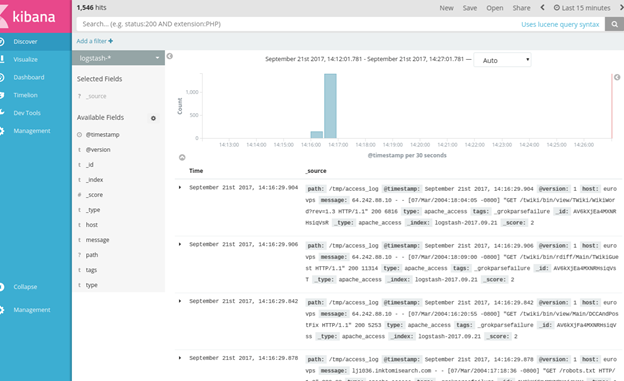The width and height of the screenshot is (624, 381).
Task: Open Timelion from the sidebar
Action: click(25, 95)
